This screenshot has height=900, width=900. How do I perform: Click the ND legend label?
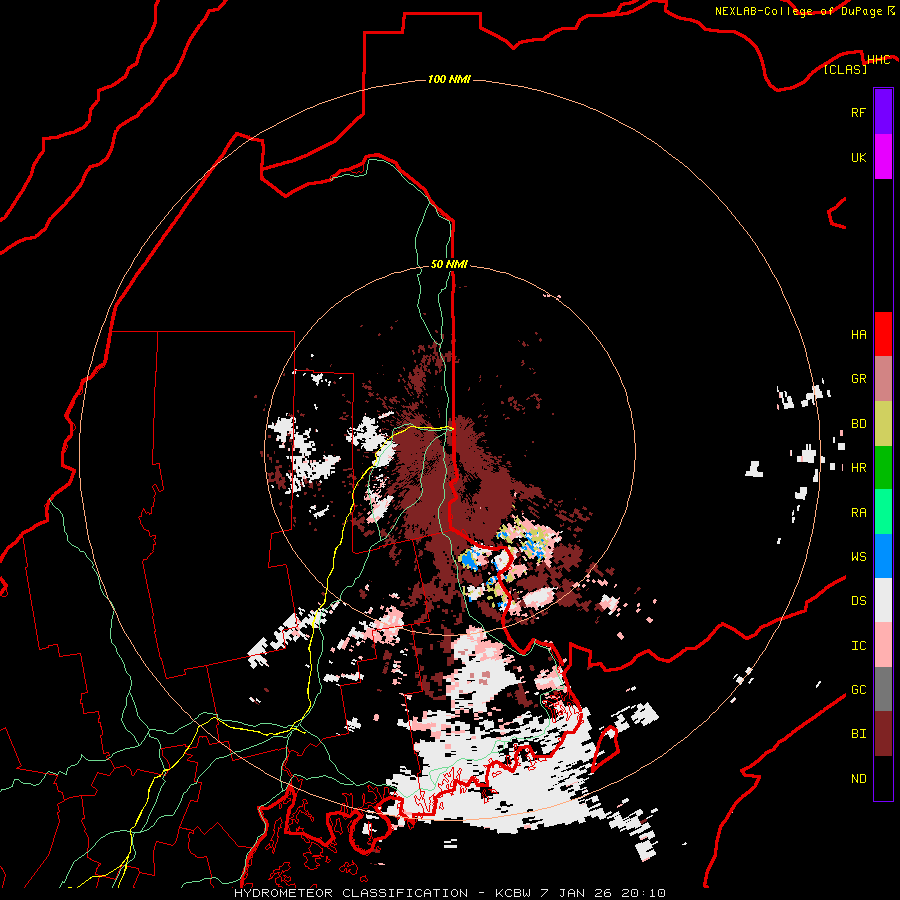[859, 779]
